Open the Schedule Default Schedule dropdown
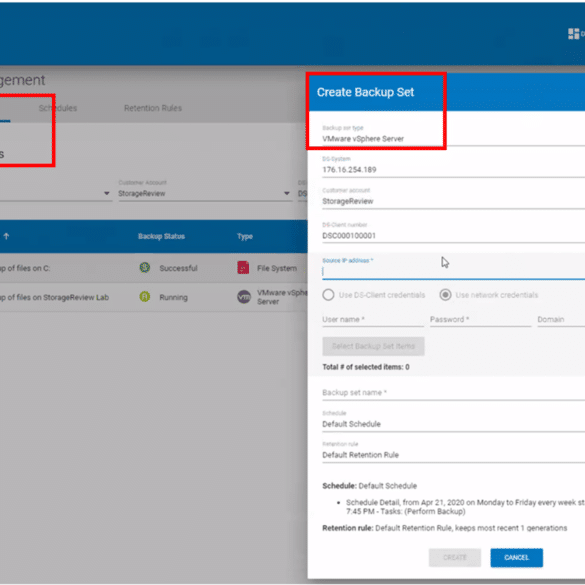 [453, 424]
